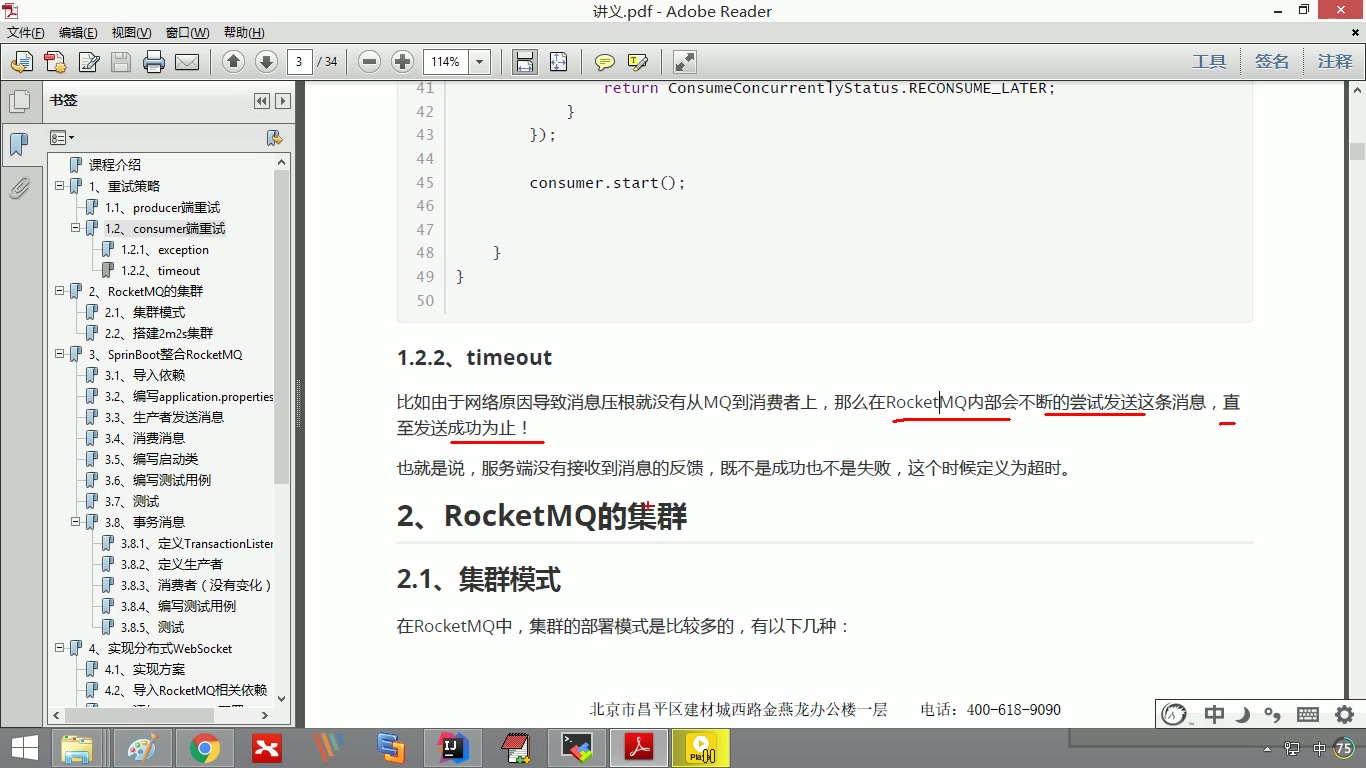This screenshot has height=768, width=1366.
Task: Open the edit/sign document icon
Action: click(x=88, y=62)
